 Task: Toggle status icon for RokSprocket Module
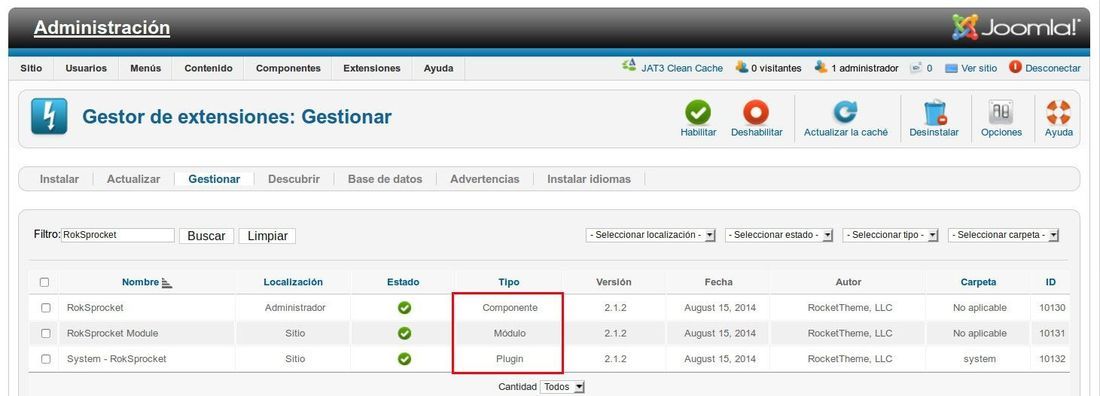pos(404,334)
